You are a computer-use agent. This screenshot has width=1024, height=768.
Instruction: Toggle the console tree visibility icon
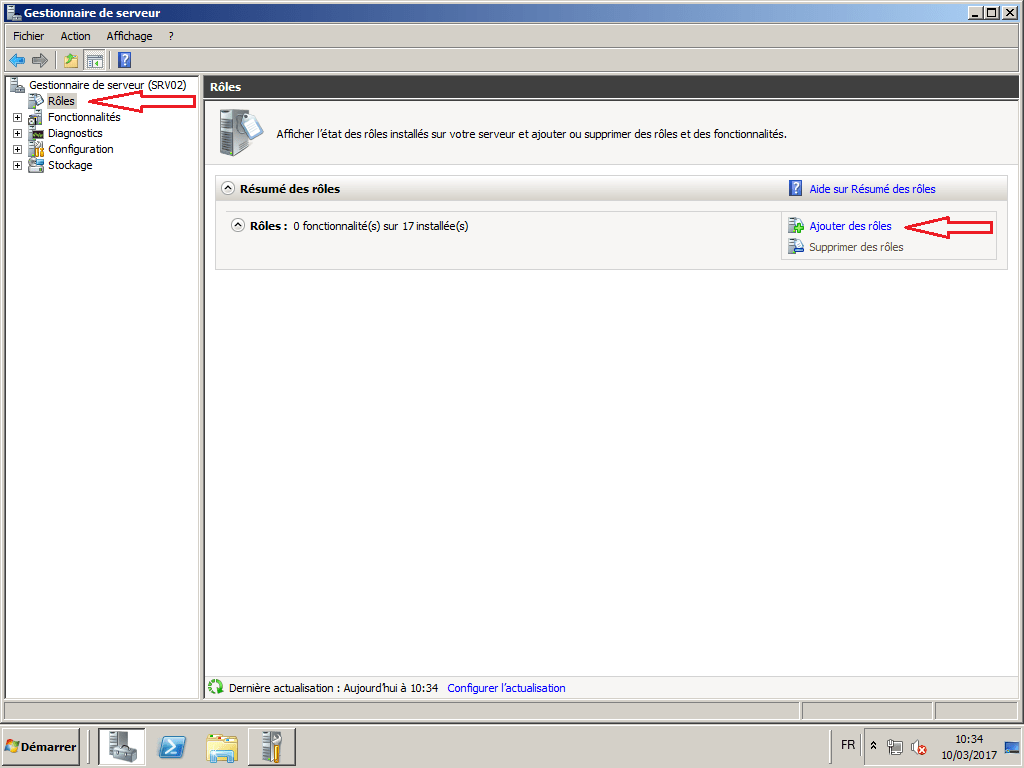pyautogui.click(x=94, y=60)
